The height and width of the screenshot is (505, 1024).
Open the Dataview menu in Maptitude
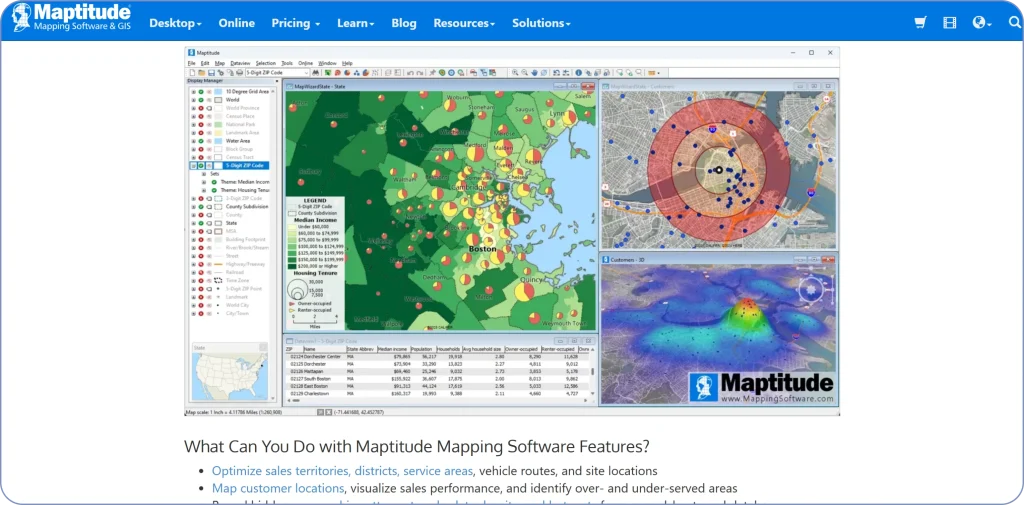tap(240, 63)
